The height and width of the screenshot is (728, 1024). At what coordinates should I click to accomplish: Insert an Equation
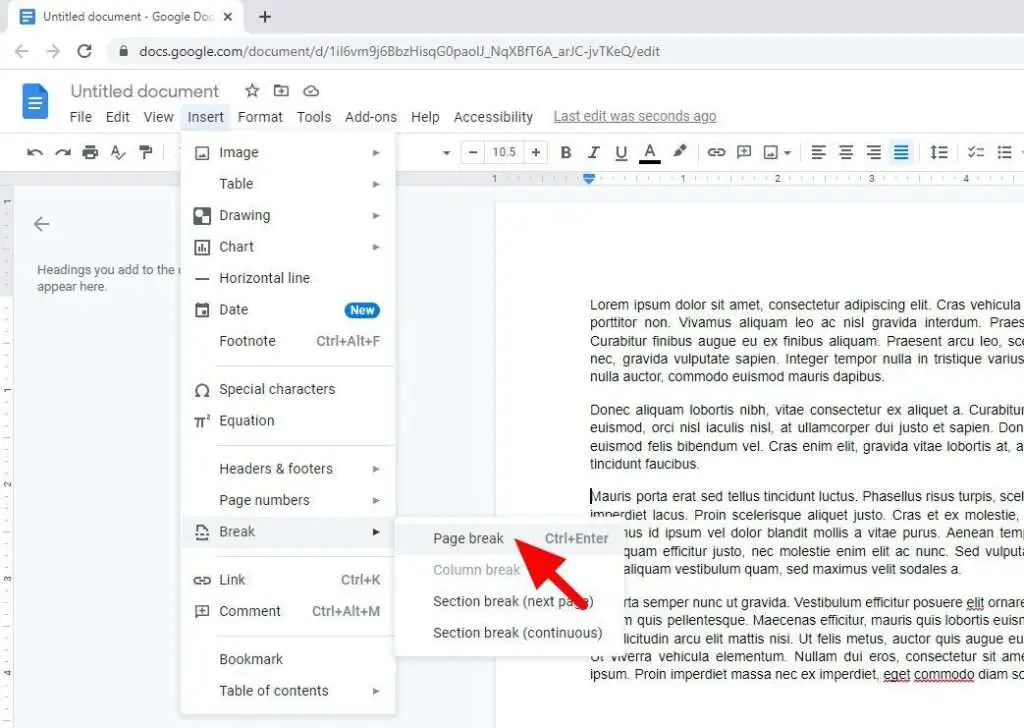point(288,420)
